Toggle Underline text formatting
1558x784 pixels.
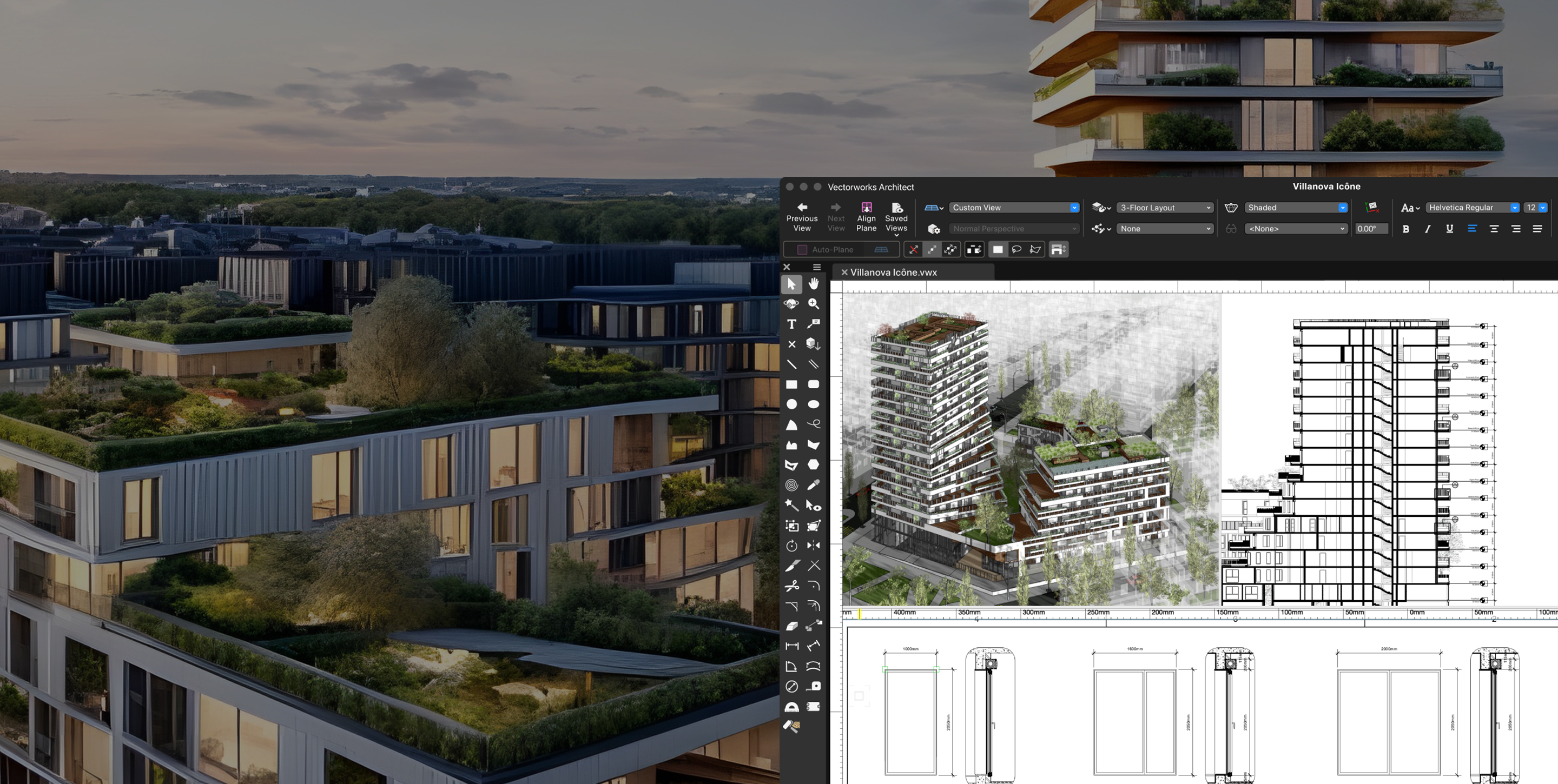coord(1449,229)
